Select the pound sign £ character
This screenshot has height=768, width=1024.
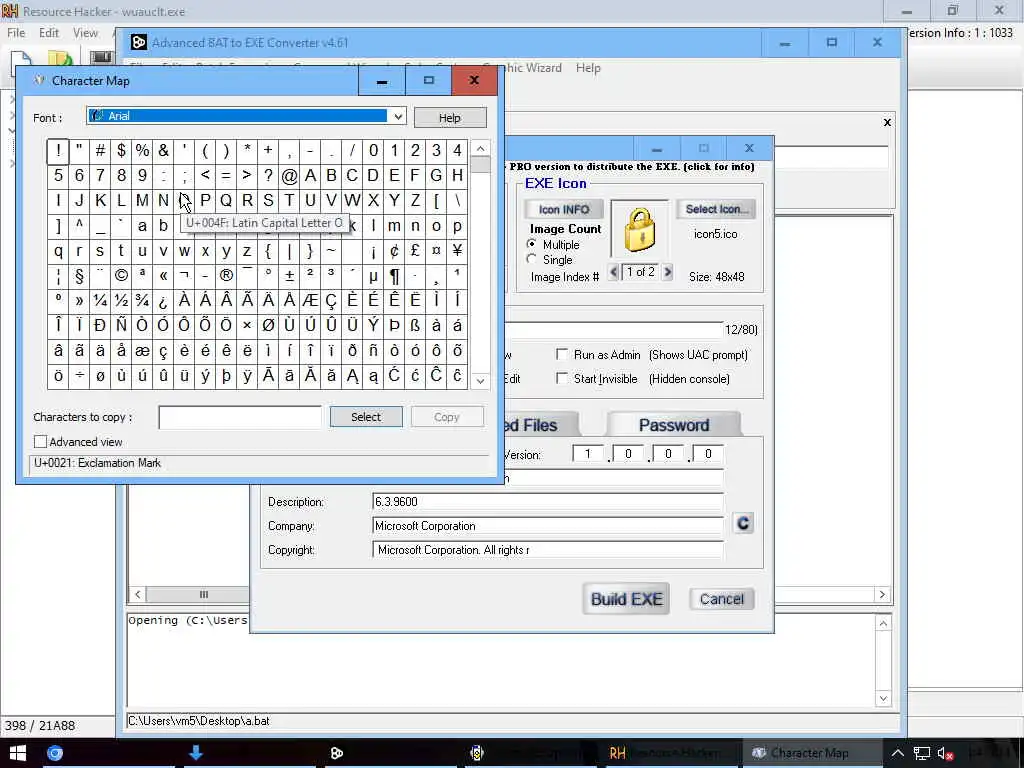[x=415, y=251]
